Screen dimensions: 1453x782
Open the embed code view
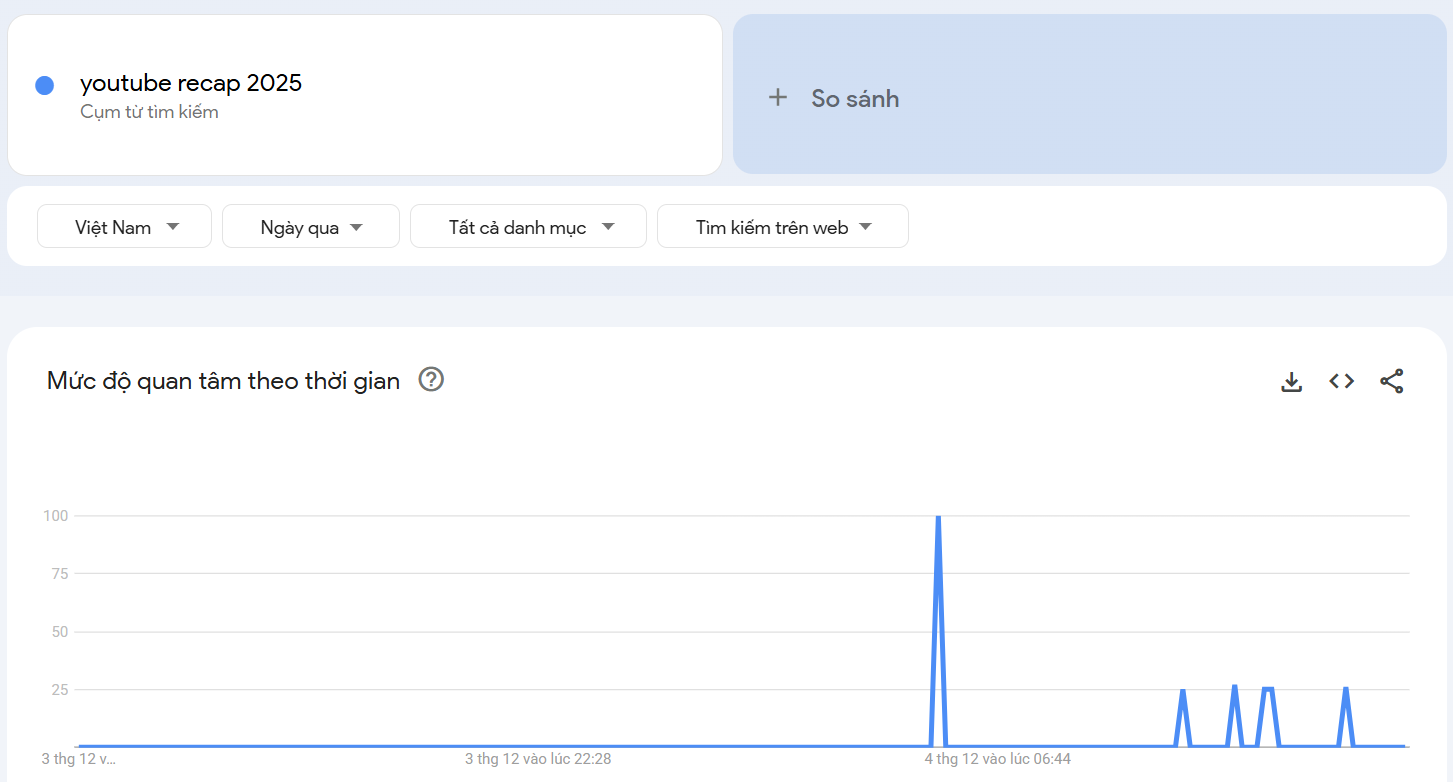tap(1341, 380)
